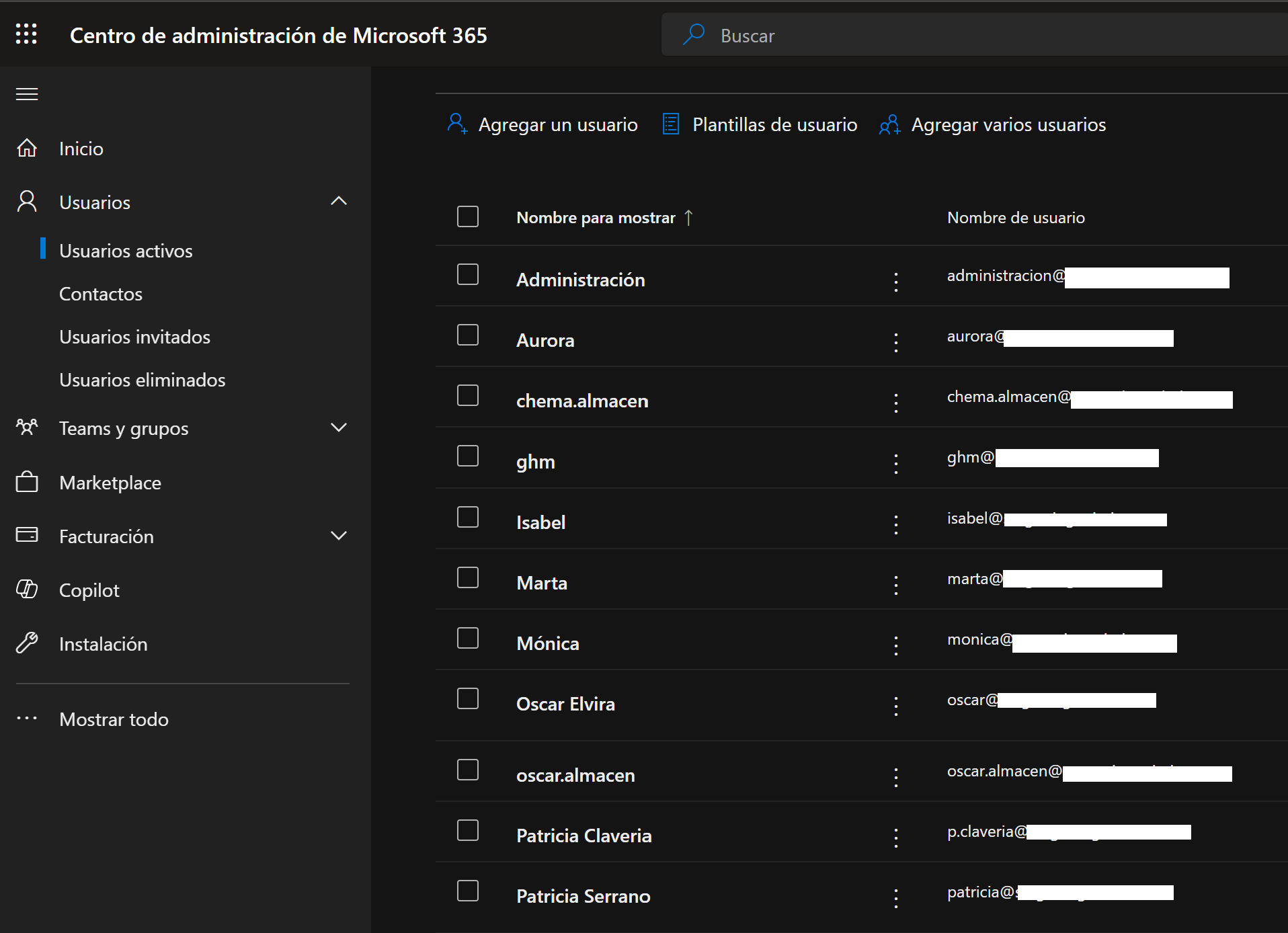The height and width of the screenshot is (933, 1288).
Task: Tick the checkbox for Marta
Action: [x=468, y=577]
